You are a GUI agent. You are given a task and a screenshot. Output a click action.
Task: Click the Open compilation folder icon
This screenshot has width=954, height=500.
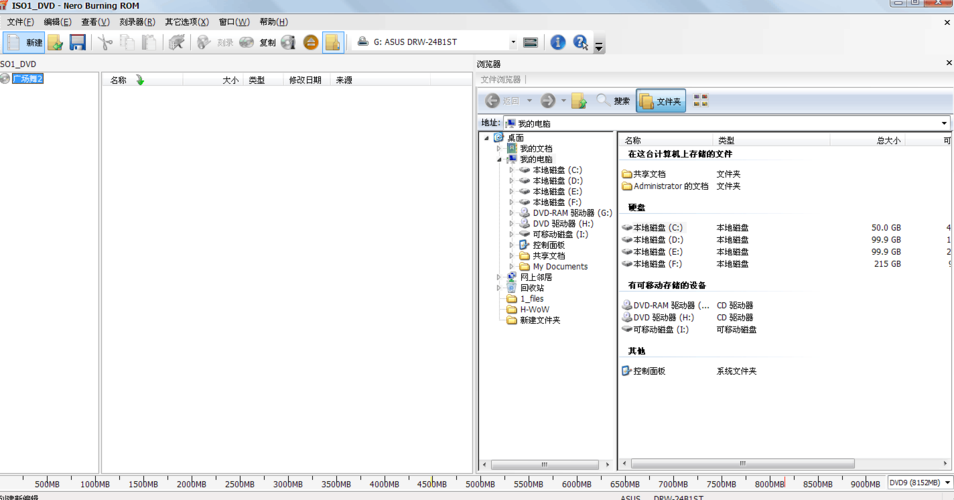coord(56,42)
